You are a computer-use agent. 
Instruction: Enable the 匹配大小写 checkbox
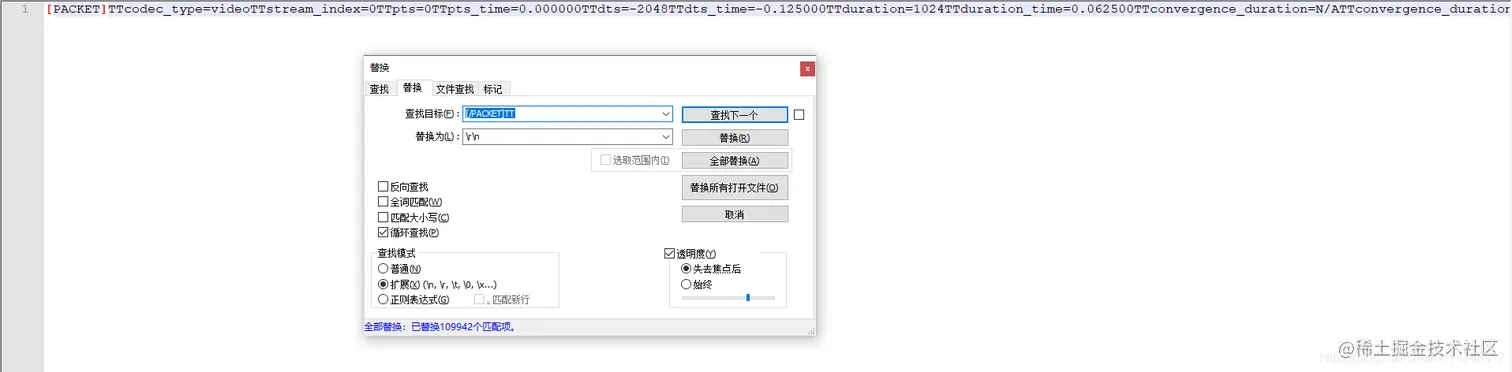[383, 217]
